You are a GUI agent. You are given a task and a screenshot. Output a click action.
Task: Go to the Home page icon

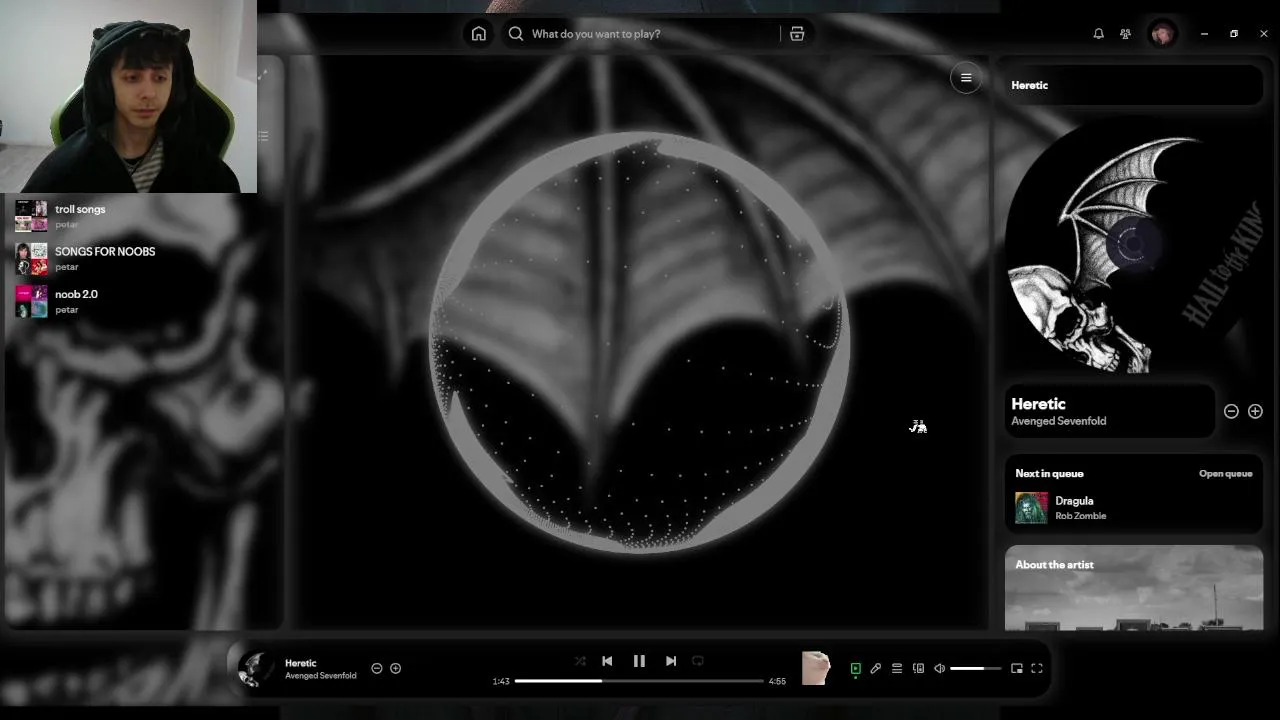click(x=479, y=34)
